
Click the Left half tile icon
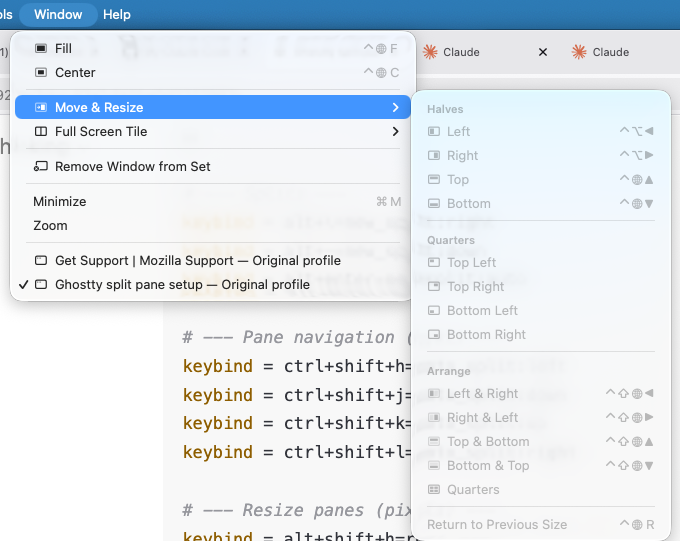[433, 131]
